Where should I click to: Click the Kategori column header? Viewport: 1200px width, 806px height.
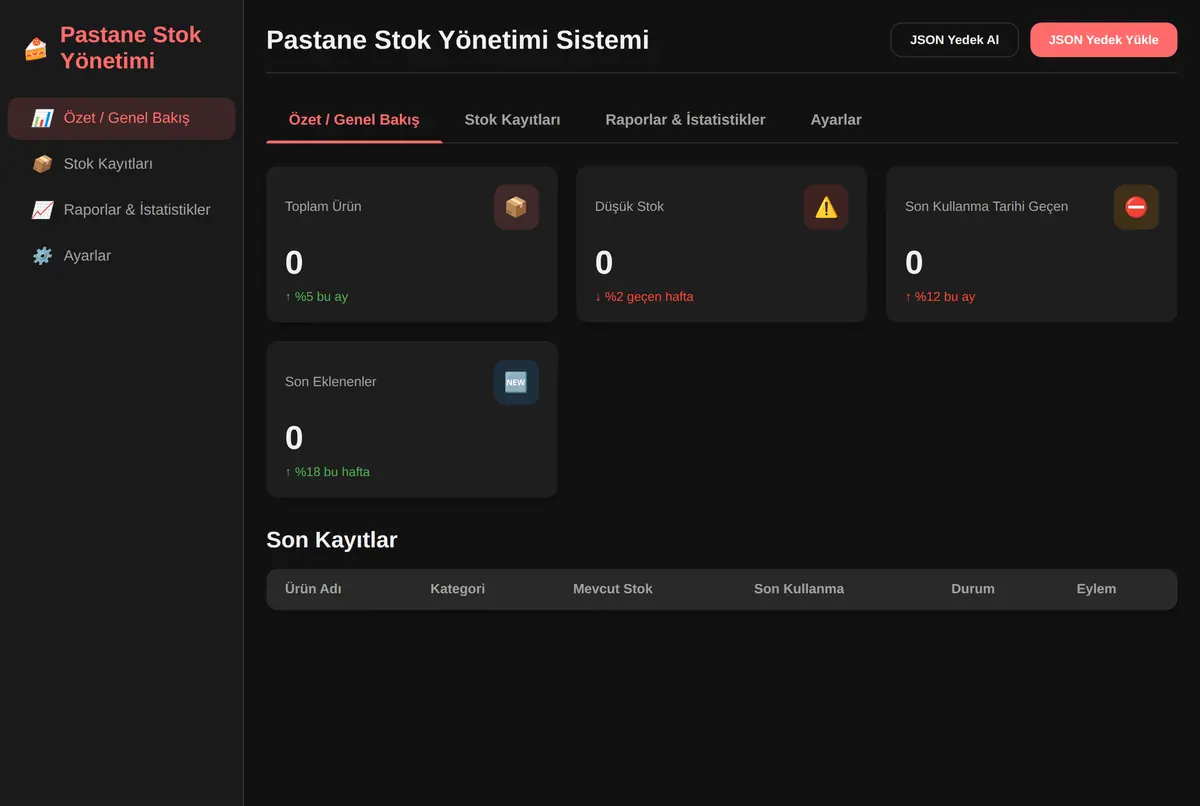pos(457,589)
